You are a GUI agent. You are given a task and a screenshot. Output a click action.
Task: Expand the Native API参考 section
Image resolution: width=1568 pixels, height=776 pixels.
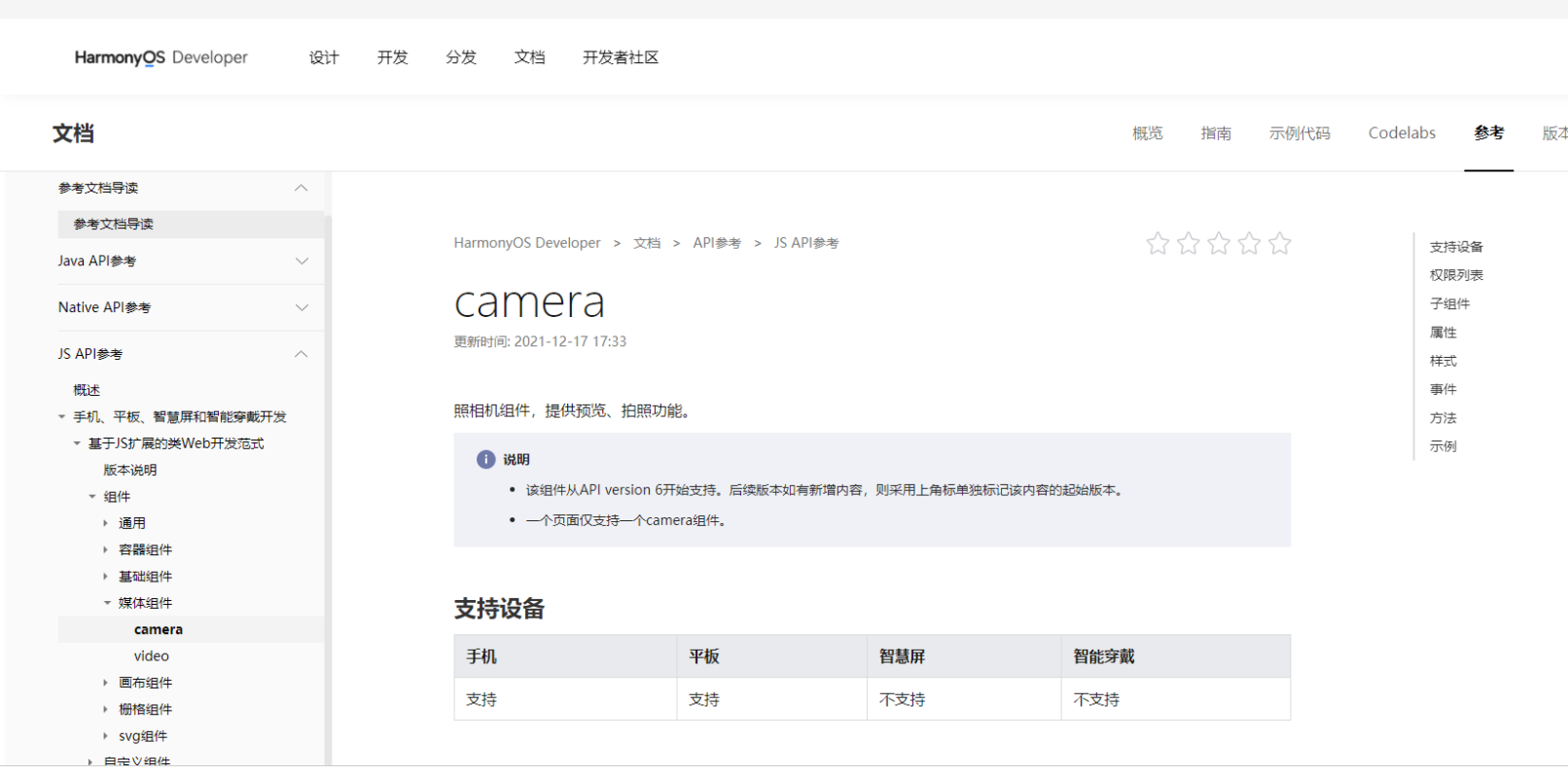point(302,307)
